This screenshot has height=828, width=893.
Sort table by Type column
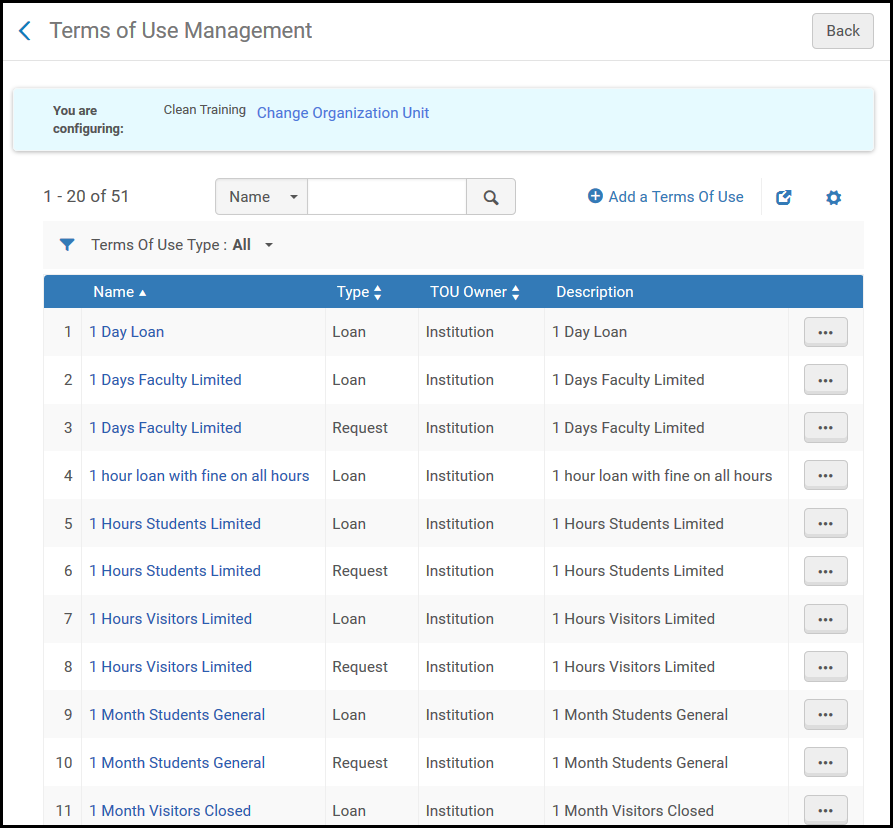point(359,292)
